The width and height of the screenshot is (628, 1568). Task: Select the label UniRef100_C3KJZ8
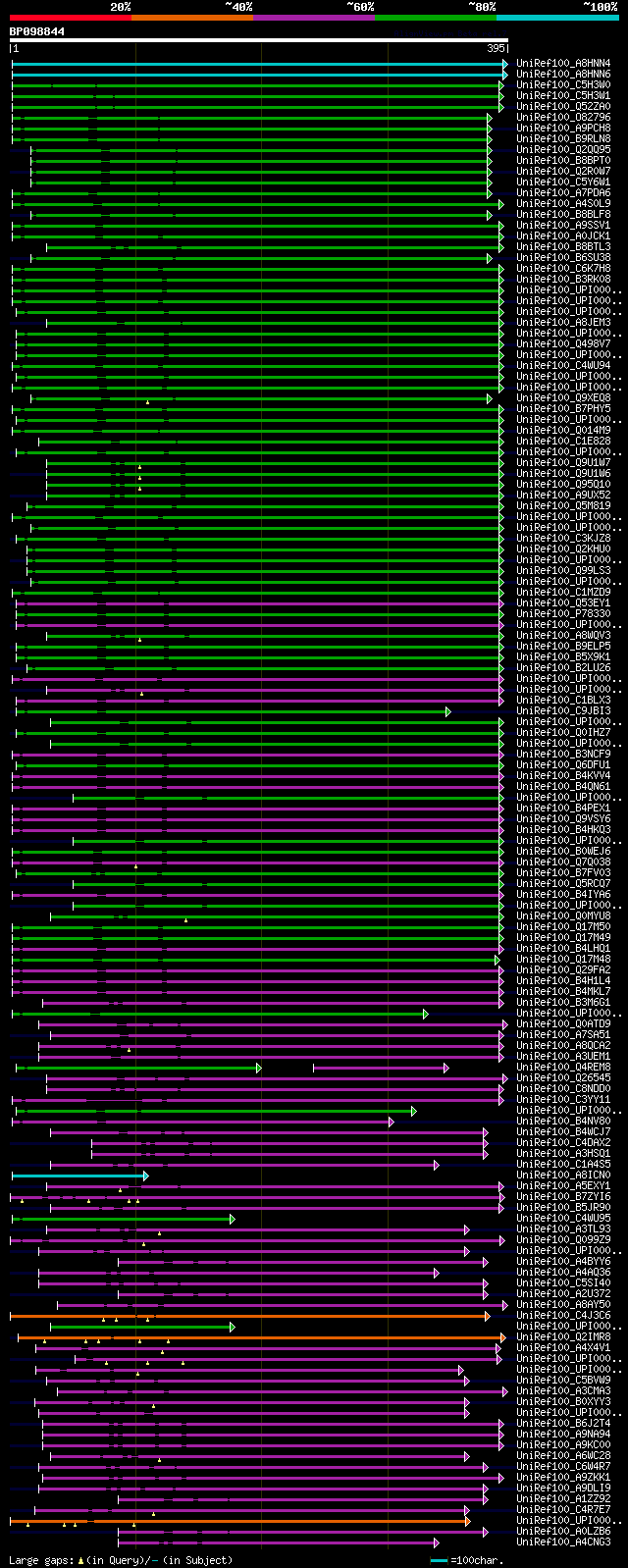click(x=563, y=538)
